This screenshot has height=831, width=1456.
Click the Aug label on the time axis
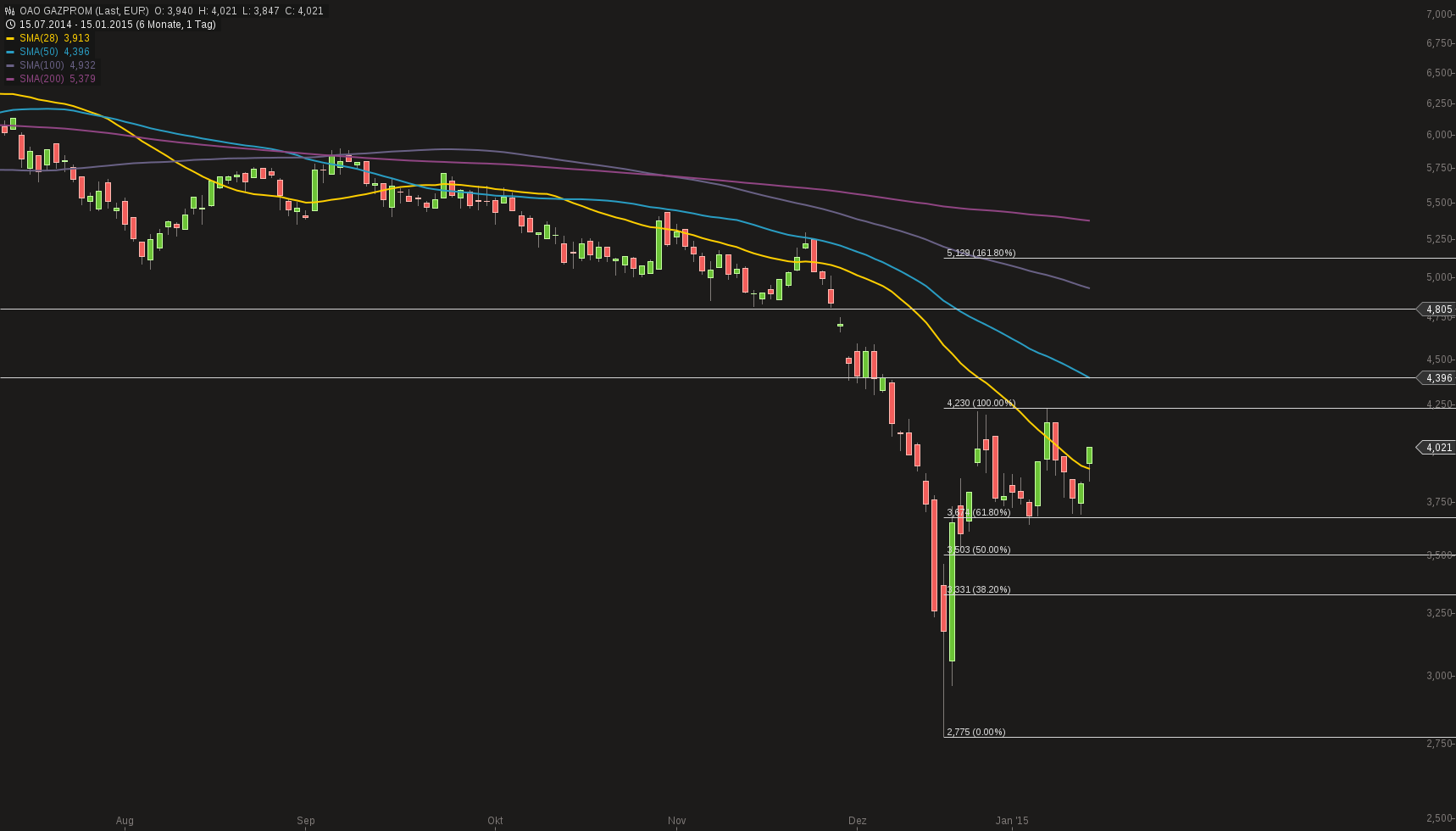(x=125, y=821)
